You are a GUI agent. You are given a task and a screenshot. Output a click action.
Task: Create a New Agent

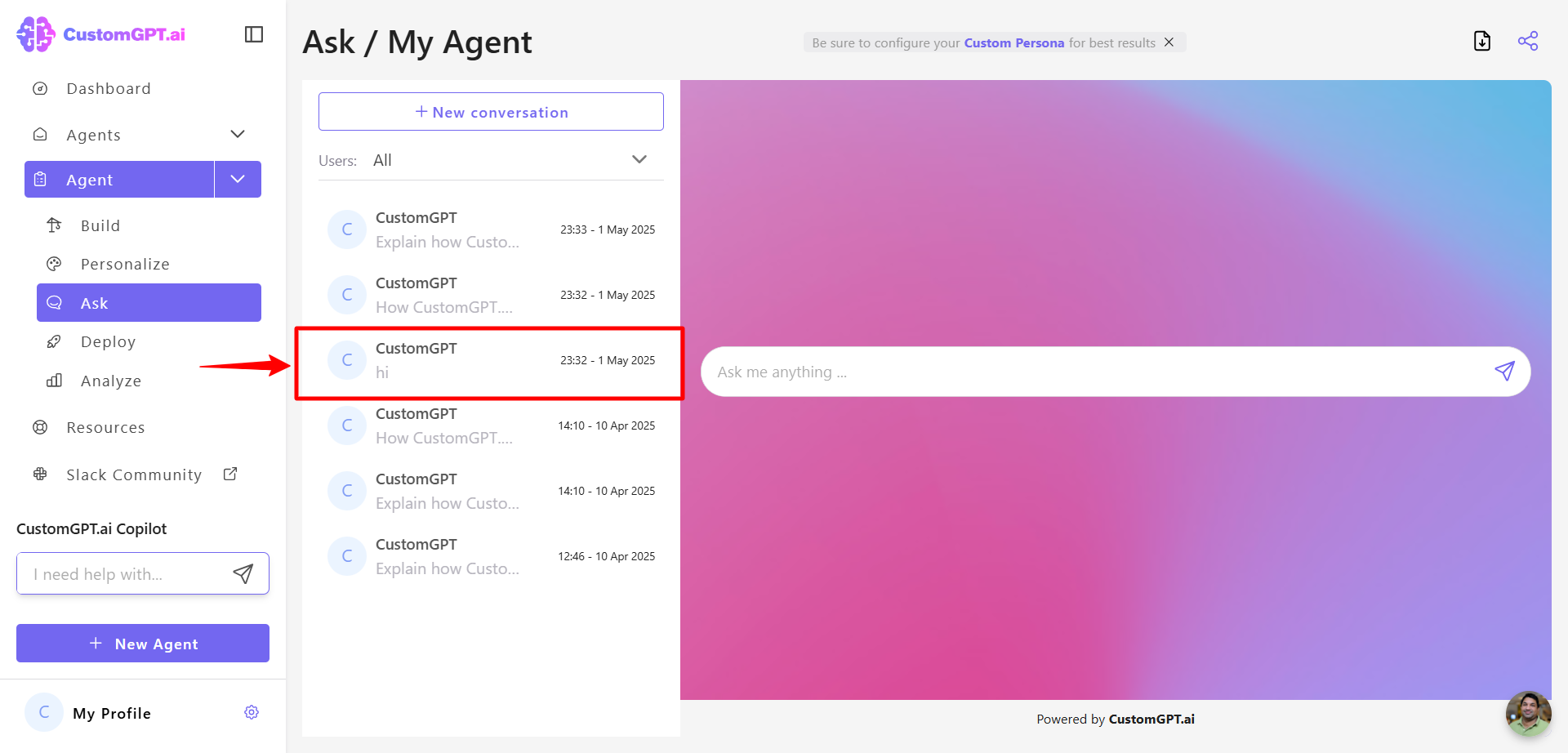(143, 644)
